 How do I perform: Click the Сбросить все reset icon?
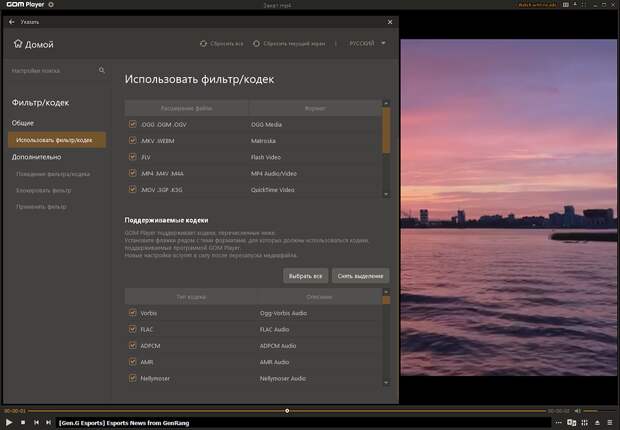203,44
